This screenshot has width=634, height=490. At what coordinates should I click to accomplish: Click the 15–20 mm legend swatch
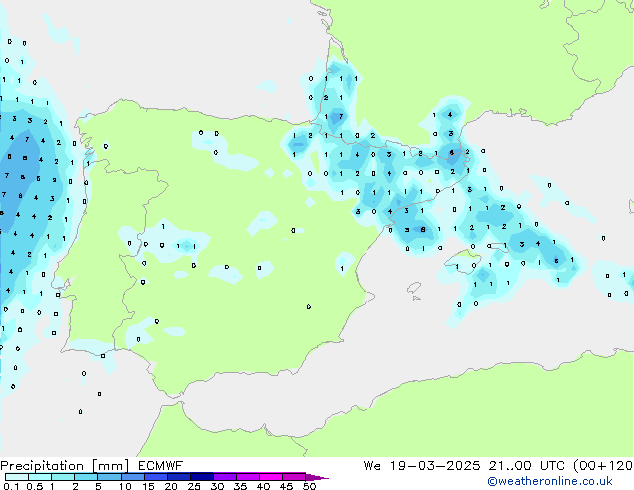[156, 477]
